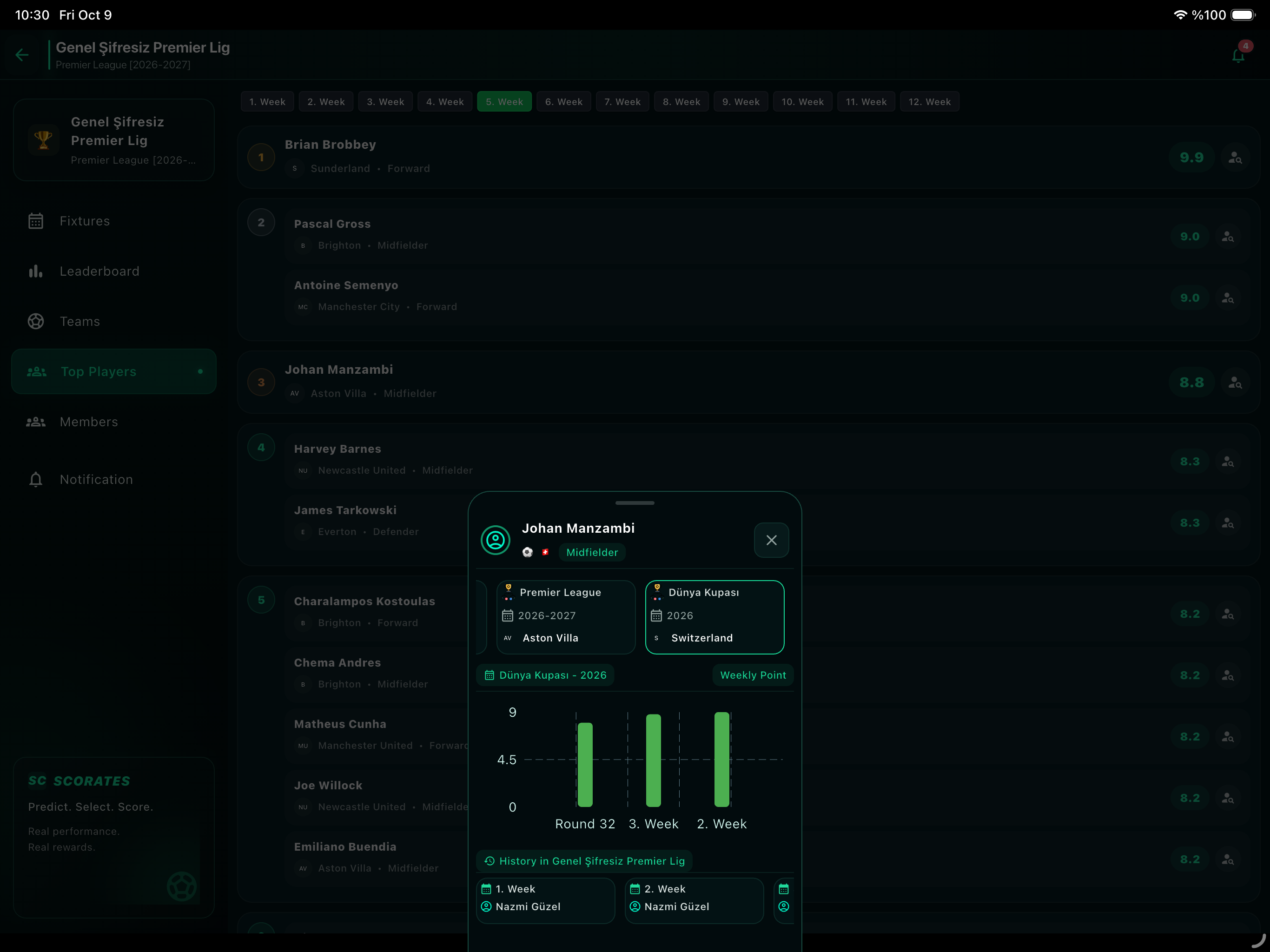Select Top Players in the sidebar

tap(114, 371)
